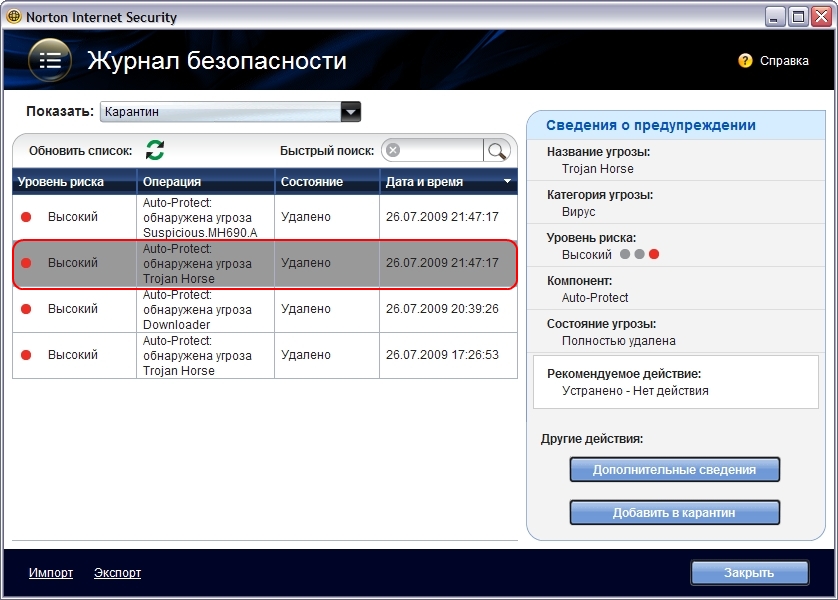Click the Закрыть button
The width and height of the screenshot is (838, 600).
[x=749, y=573]
